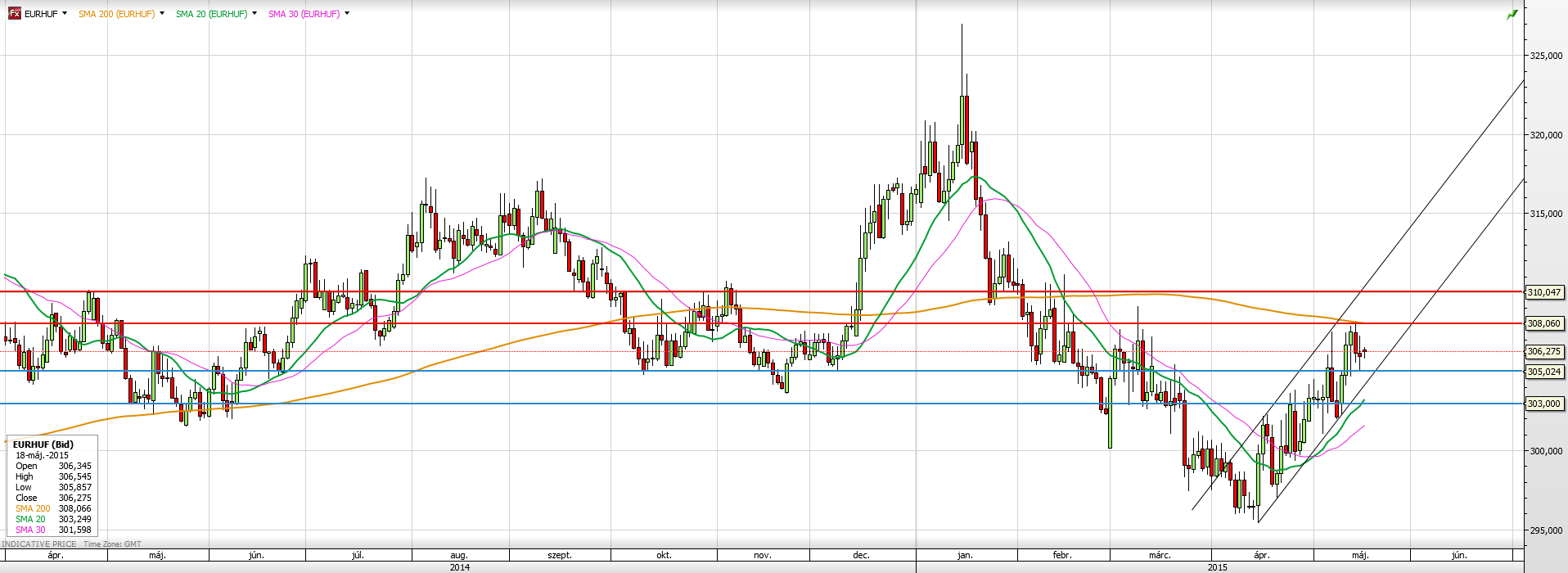Click the SMA 200 value 308,066 in legend

click(74, 508)
